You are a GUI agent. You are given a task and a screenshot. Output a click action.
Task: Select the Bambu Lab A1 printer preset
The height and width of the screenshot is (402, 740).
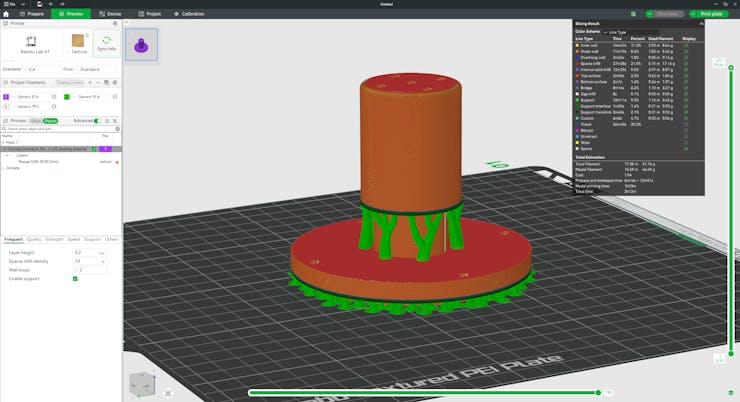(32, 44)
